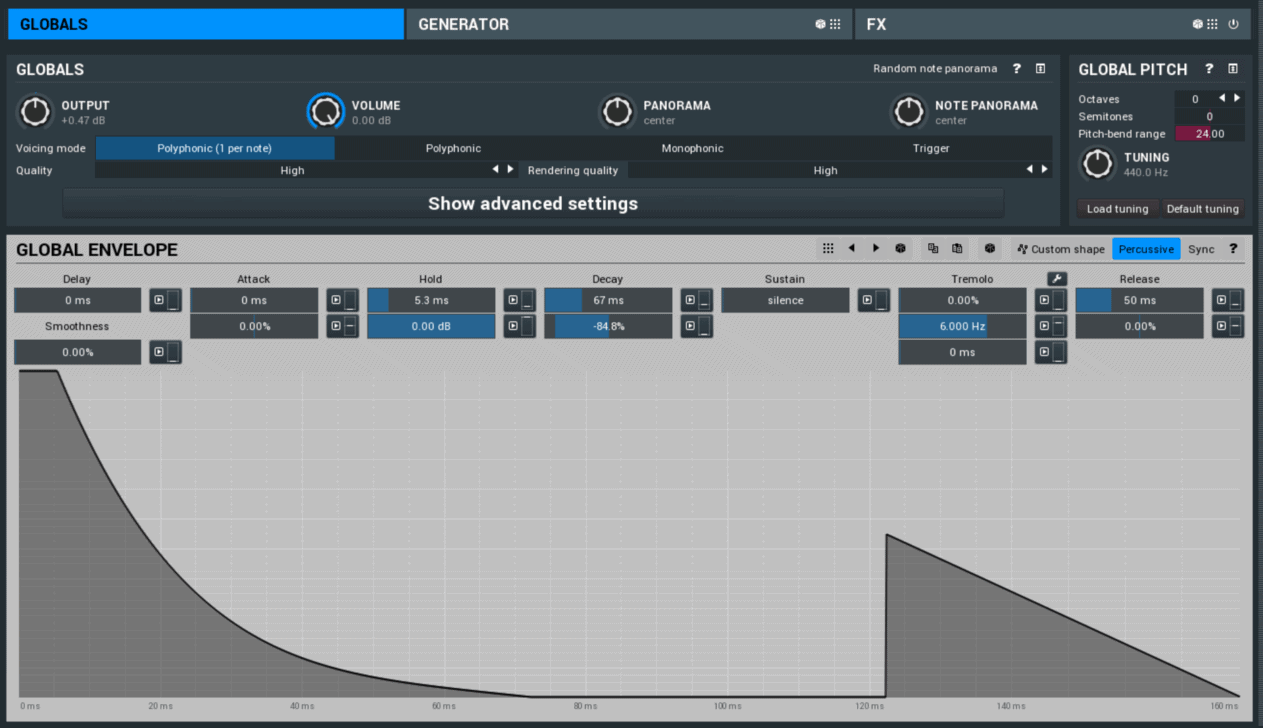The width and height of the screenshot is (1263, 728).
Task: Click the Decay 67 ms value bar
Action: point(608,300)
